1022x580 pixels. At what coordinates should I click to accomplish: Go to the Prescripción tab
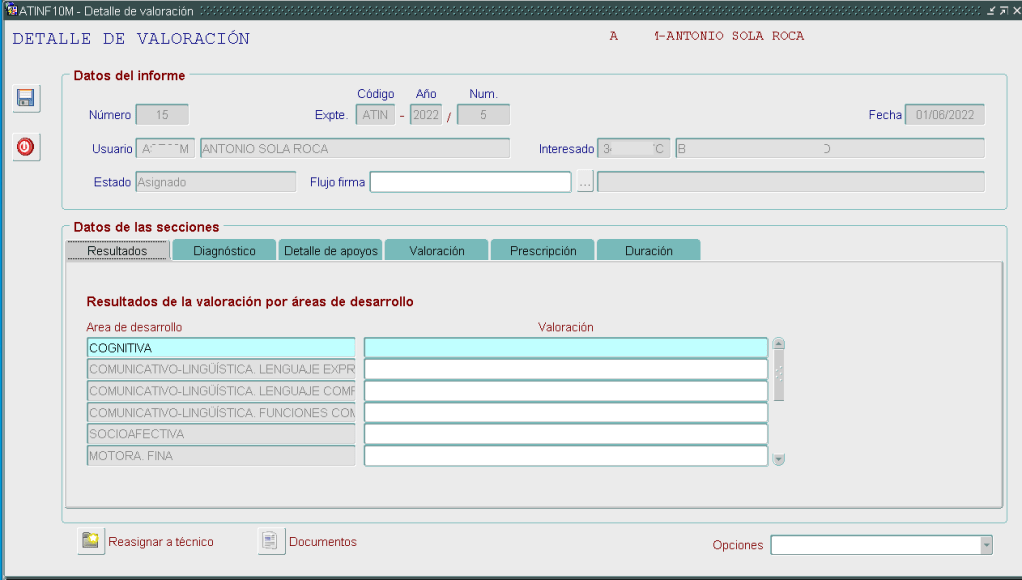(543, 251)
